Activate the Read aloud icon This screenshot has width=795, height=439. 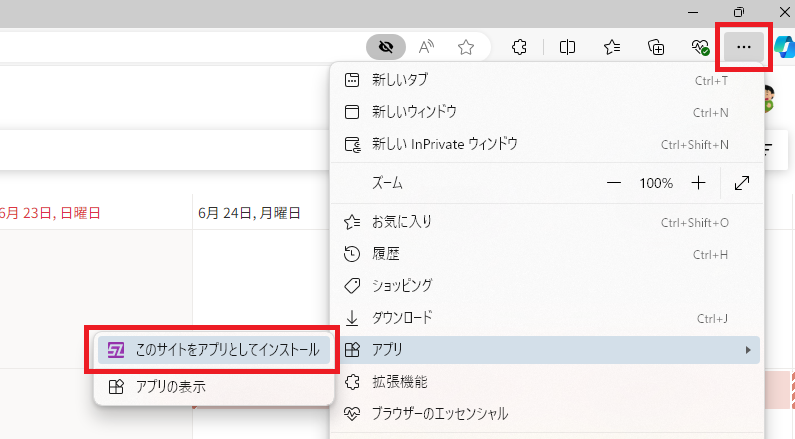[426, 47]
